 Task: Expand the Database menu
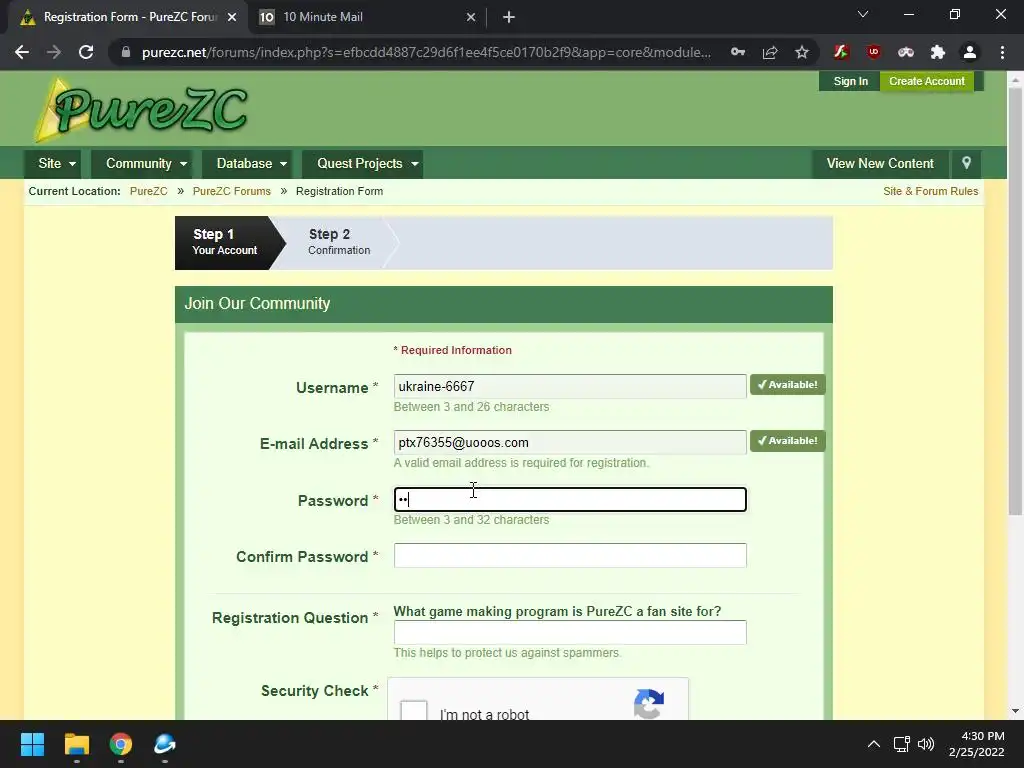click(247, 163)
